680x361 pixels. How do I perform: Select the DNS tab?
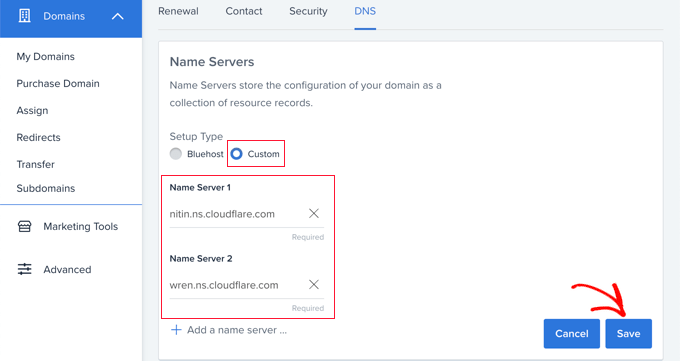(365, 11)
